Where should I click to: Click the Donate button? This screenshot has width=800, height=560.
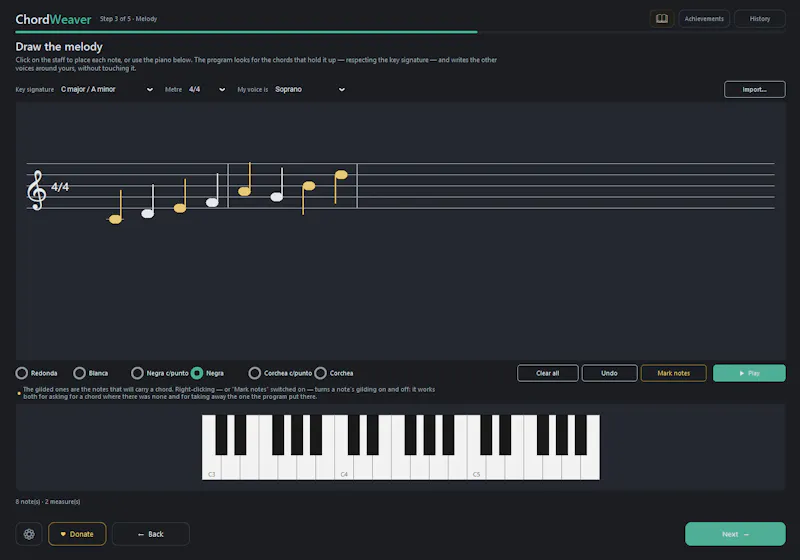point(77,534)
